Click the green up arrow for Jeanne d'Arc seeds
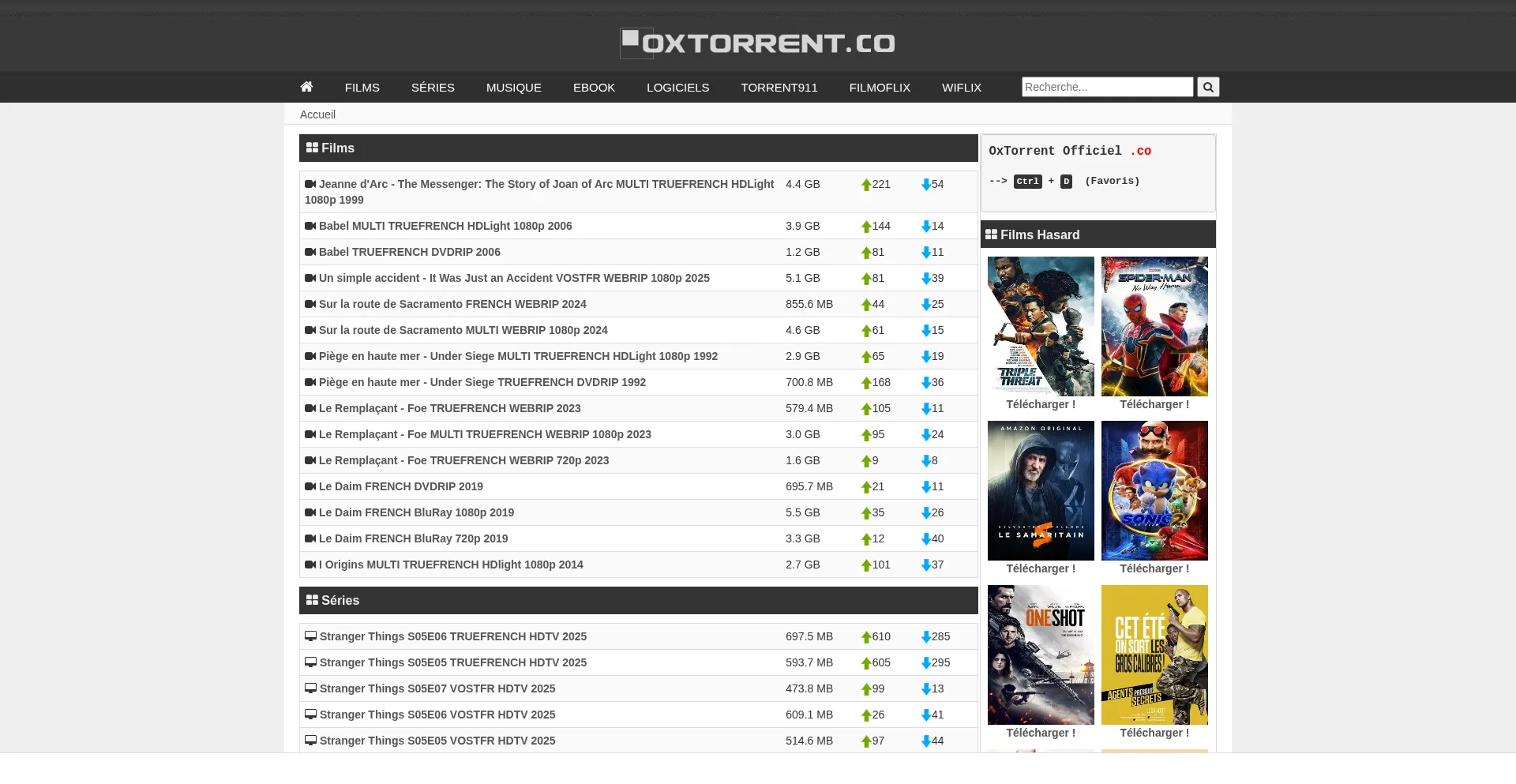1516x784 pixels. [865, 184]
